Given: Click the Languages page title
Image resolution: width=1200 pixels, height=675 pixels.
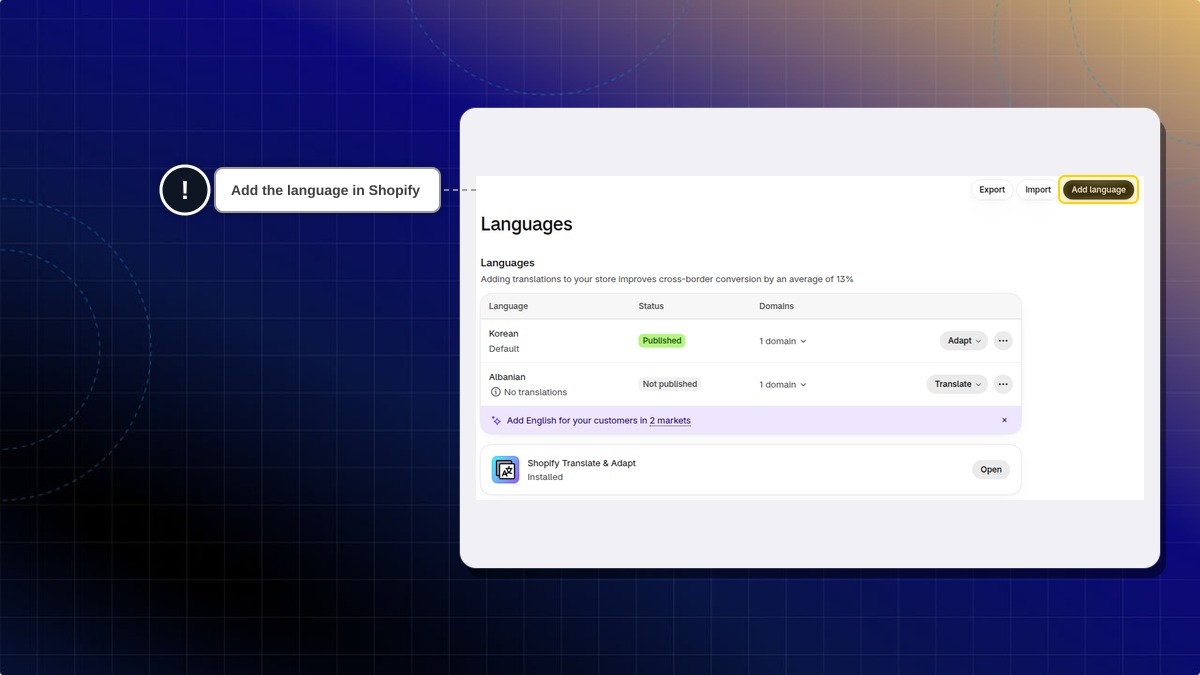Looking at the screenshot, I should [527, 225].
